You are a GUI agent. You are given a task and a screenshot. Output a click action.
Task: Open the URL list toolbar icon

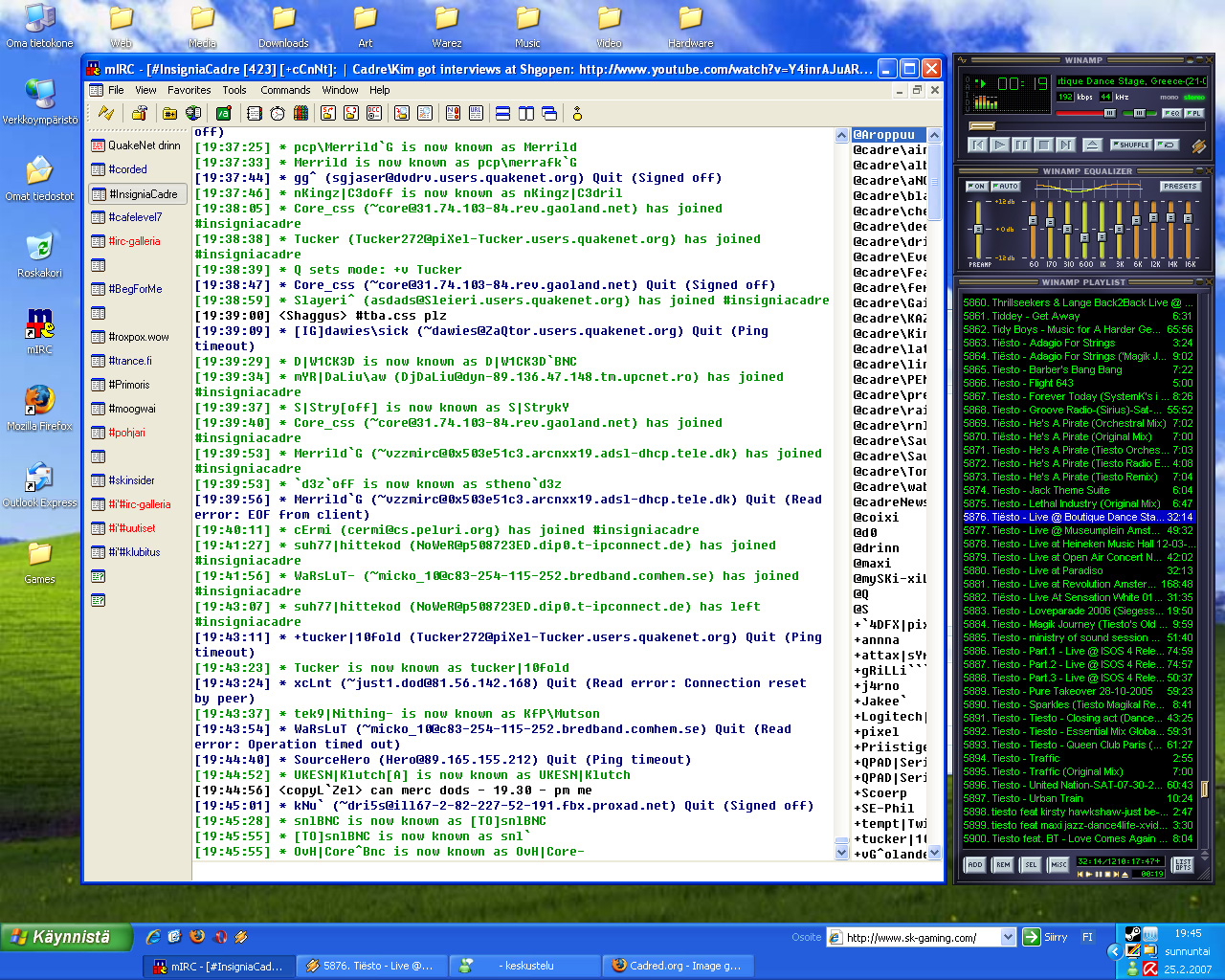pos(476,113)
